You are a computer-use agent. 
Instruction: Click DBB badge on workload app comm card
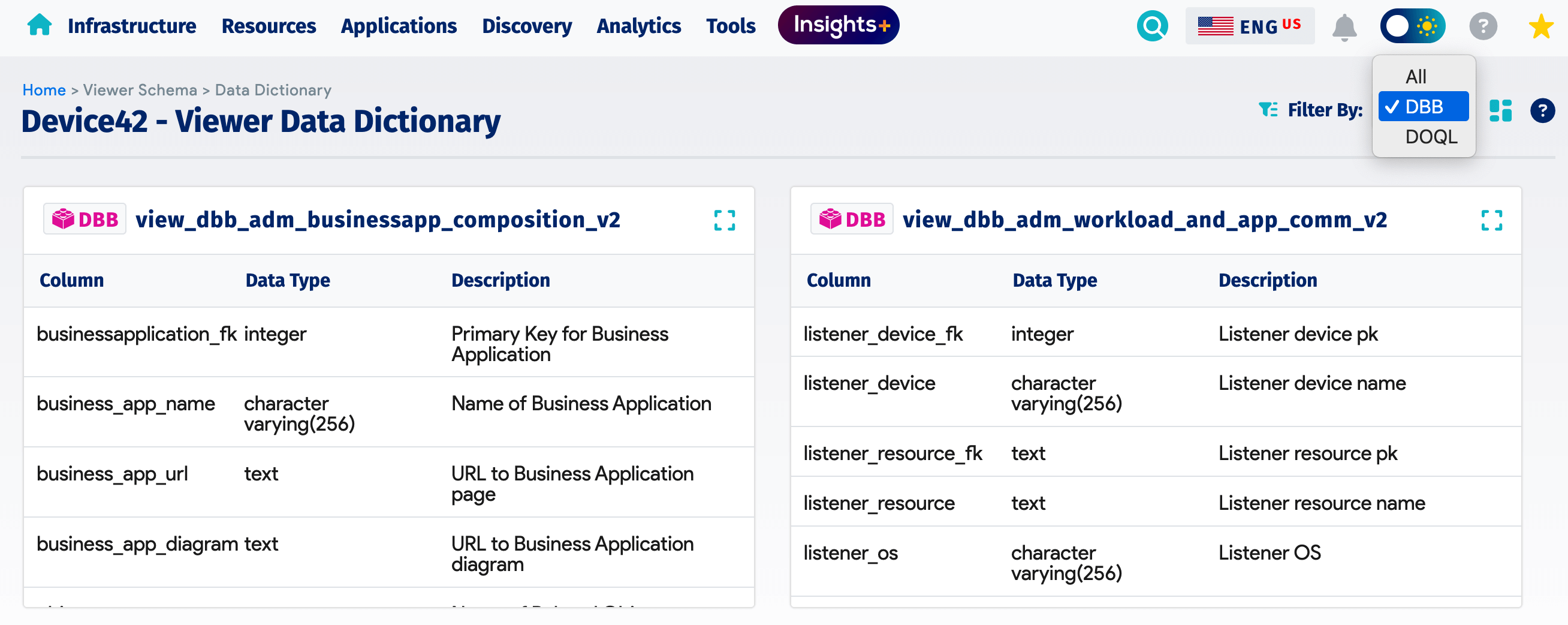[x=852, y=220]
